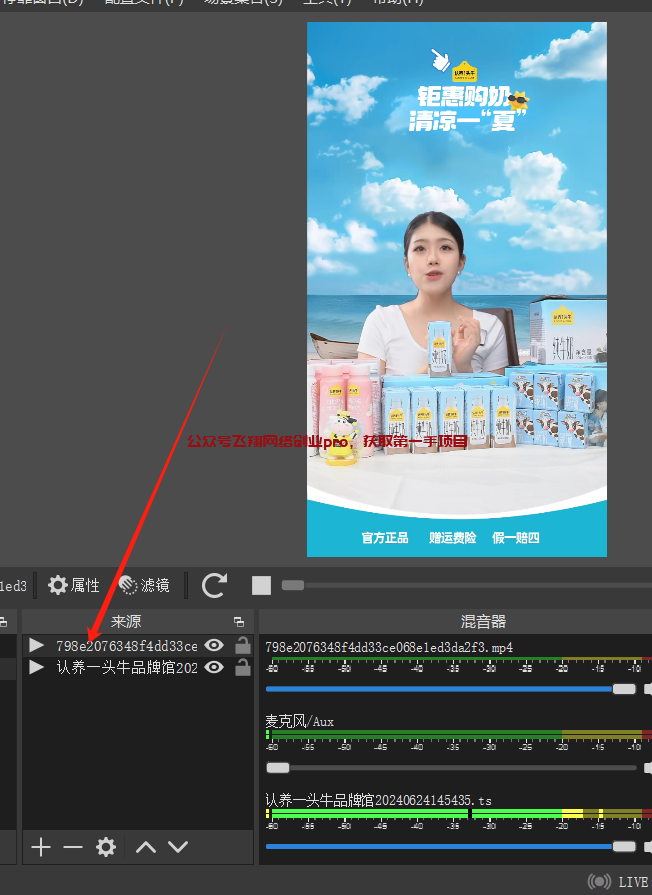Hide the 798e2076348f4dd33ce source using its eye
This screenshot has width=652, height=895.
pos(213,646)
